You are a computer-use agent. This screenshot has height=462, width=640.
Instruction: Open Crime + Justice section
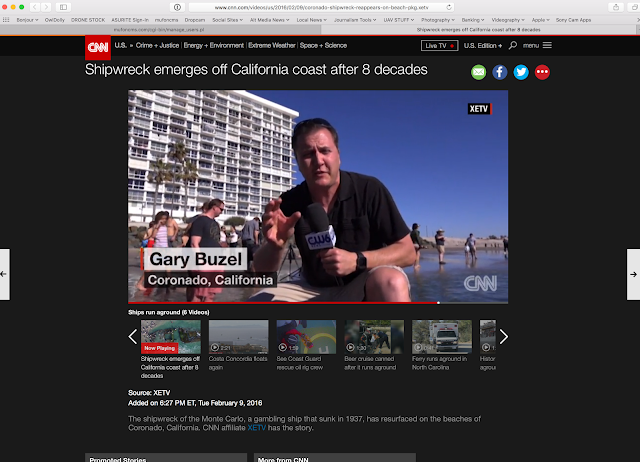pyautogui.click(x=157, y=45)
